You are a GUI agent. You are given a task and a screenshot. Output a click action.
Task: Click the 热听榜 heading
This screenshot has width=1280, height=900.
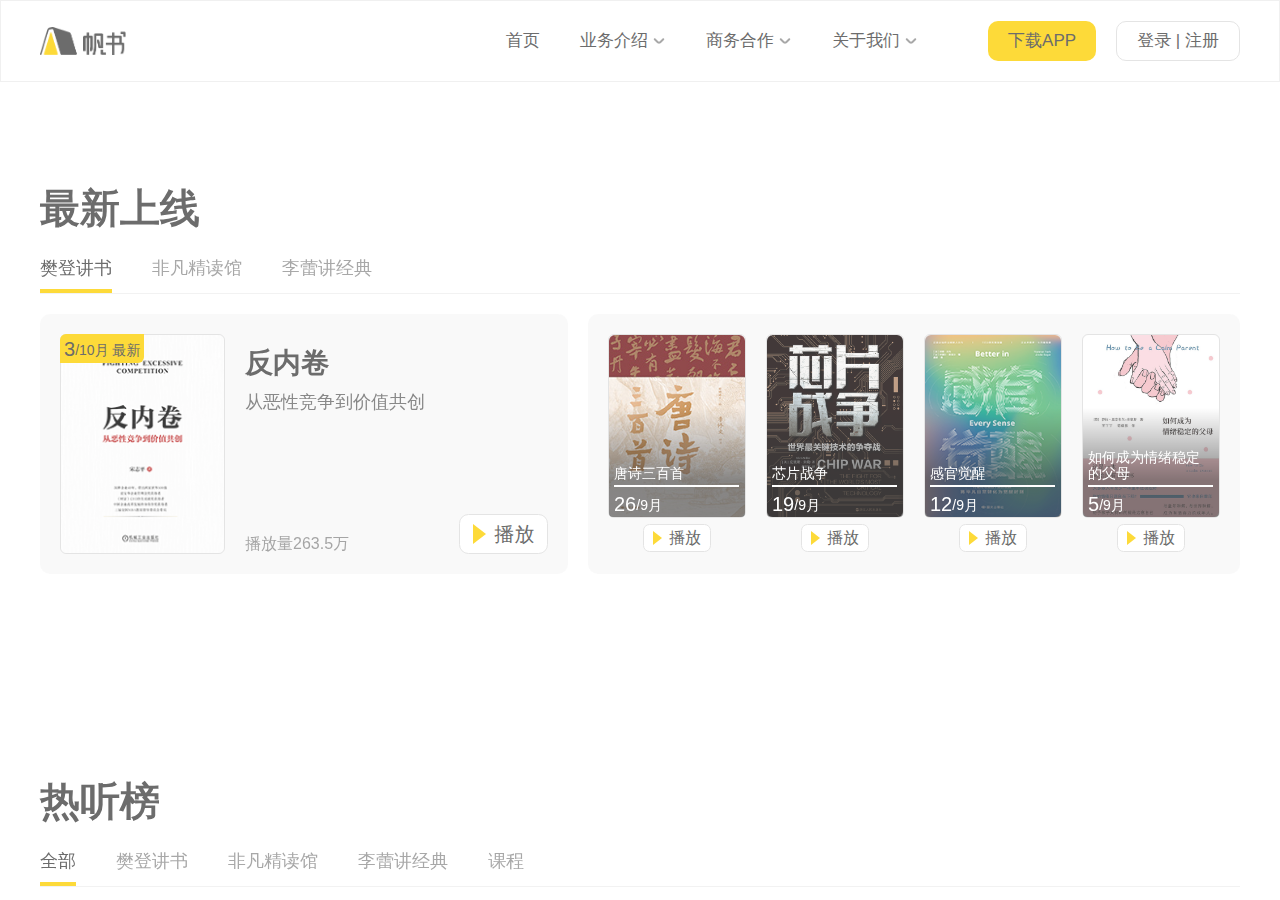[x=100, y=802]
